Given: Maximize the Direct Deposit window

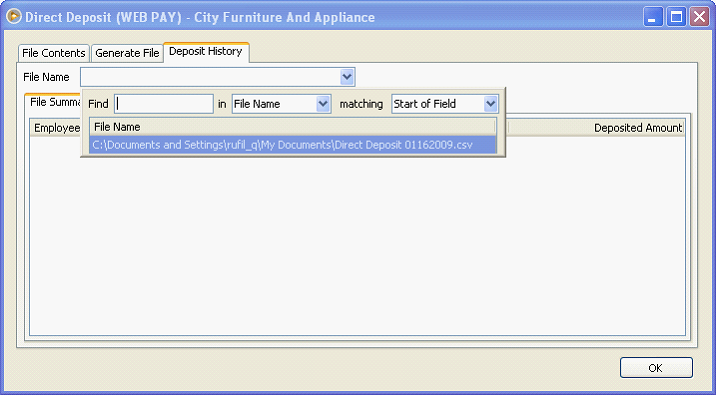Looking at the screenshot, I should click(676, 18).
